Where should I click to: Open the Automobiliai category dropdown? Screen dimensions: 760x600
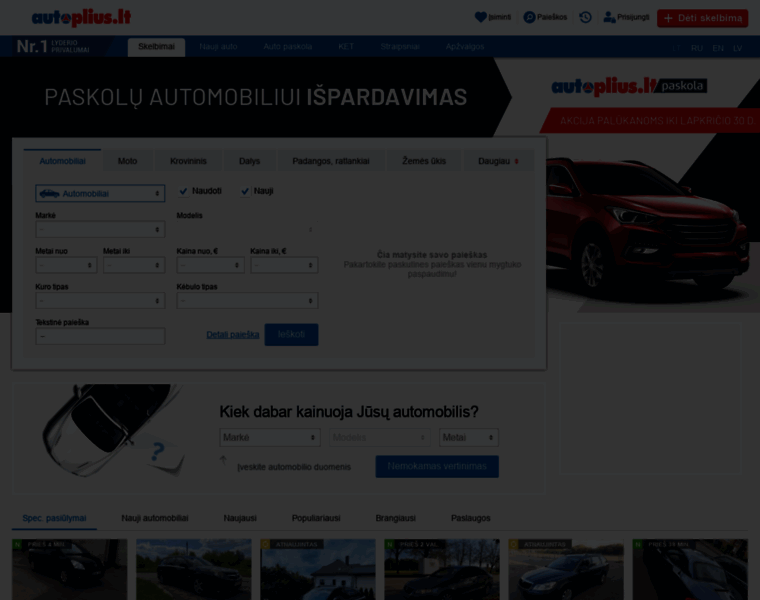tap(100, 193)
